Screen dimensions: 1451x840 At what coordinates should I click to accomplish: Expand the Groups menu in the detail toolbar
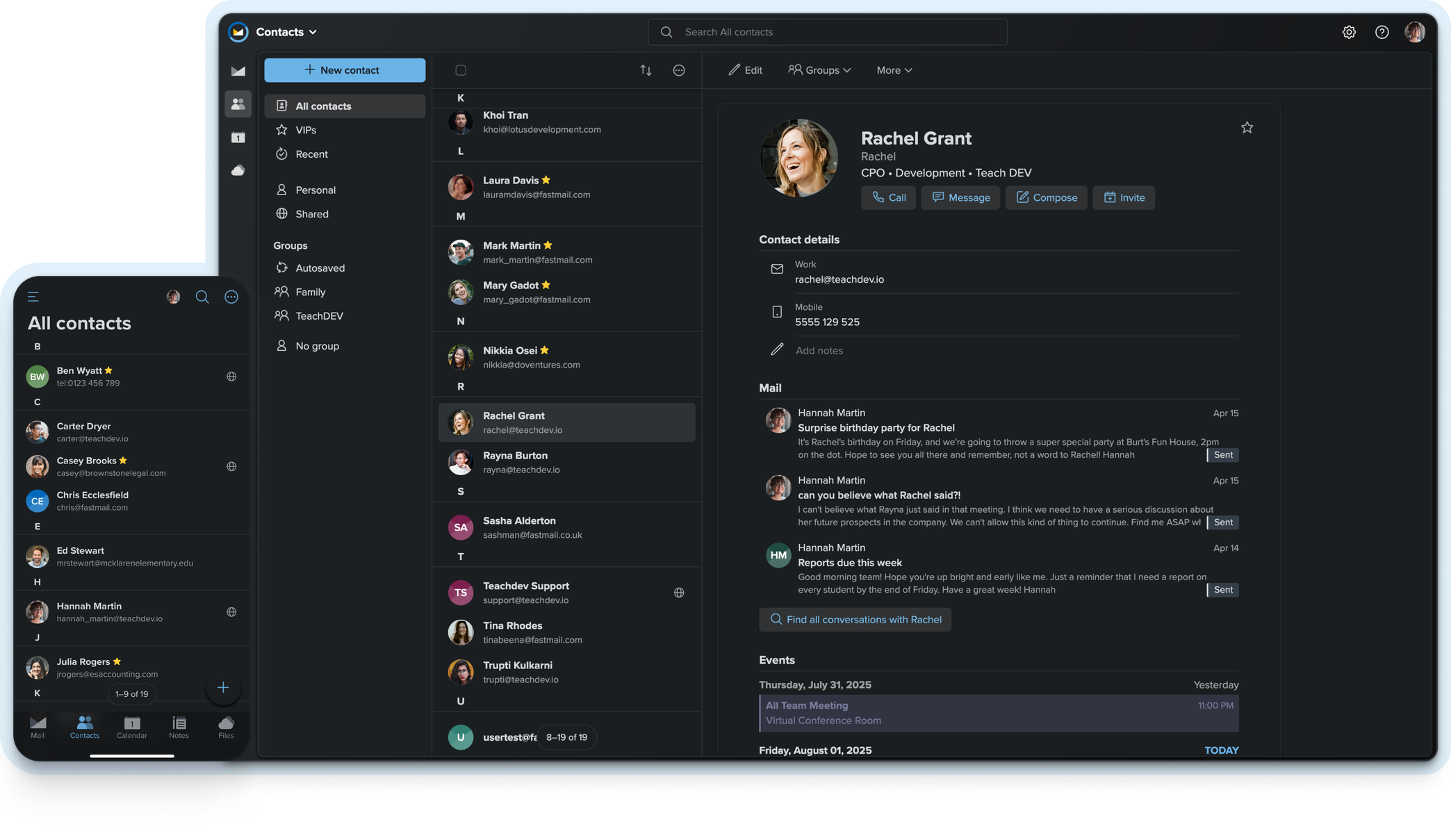[x=820, y=69]
